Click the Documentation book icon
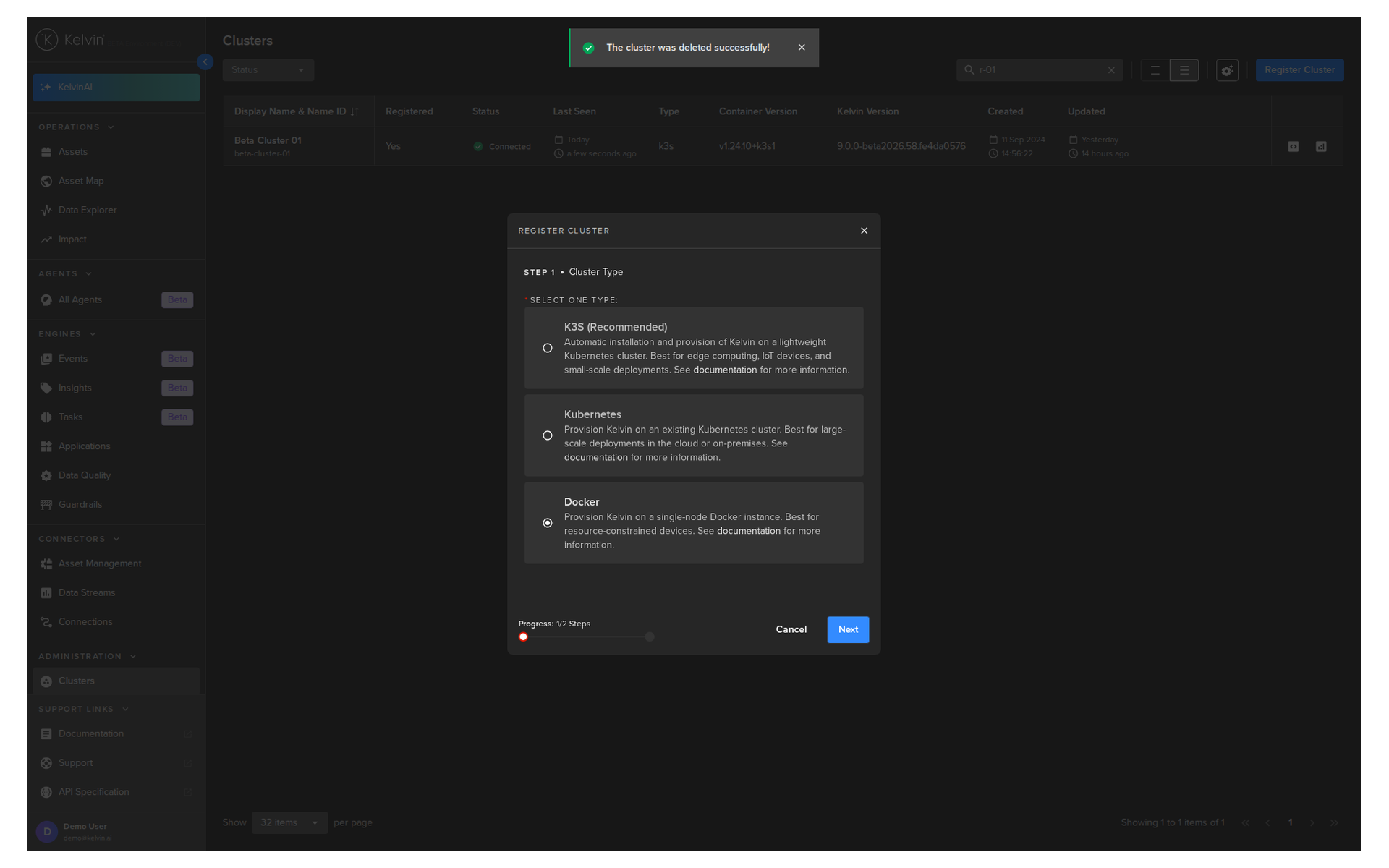This screenshot has height=868, width=1389. tap(46, 734)
